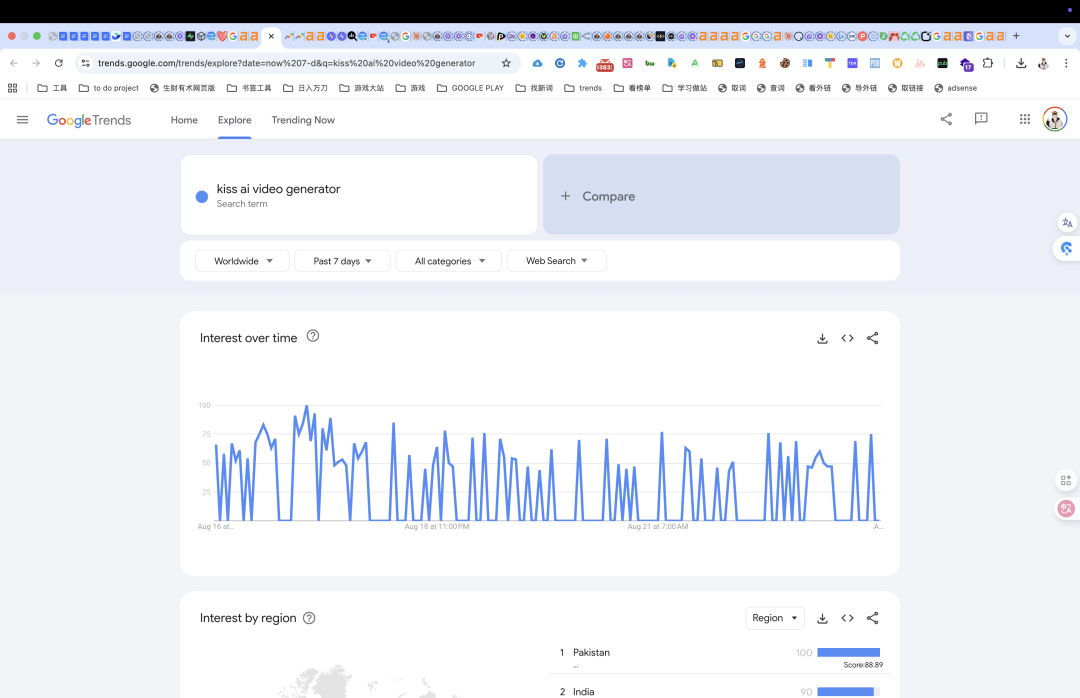
Task: View site information icon in address bar
Action: coord(85,63)
